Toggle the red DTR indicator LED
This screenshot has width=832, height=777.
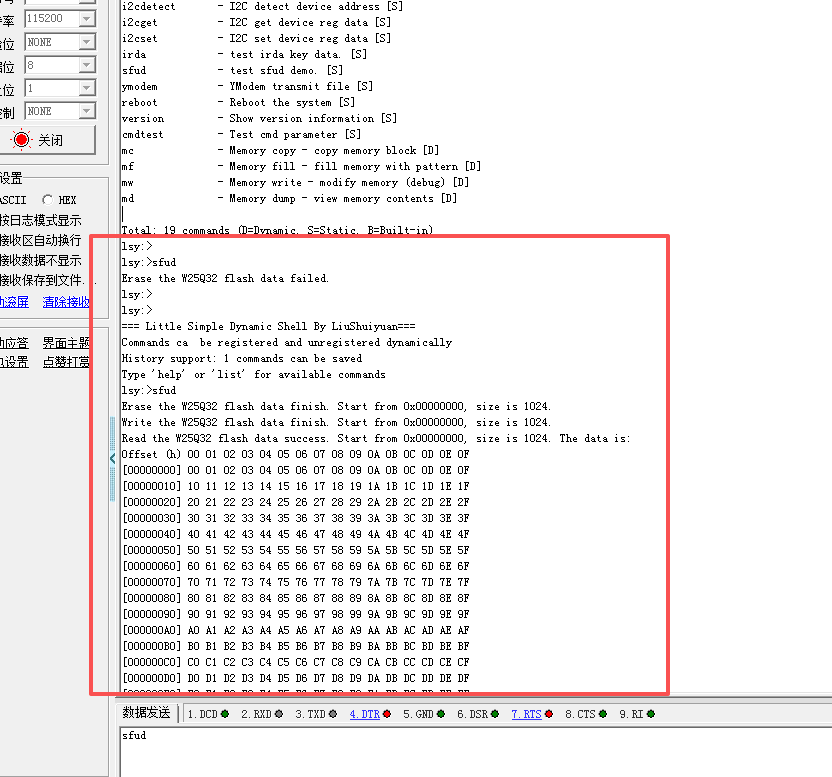point(387,714)
